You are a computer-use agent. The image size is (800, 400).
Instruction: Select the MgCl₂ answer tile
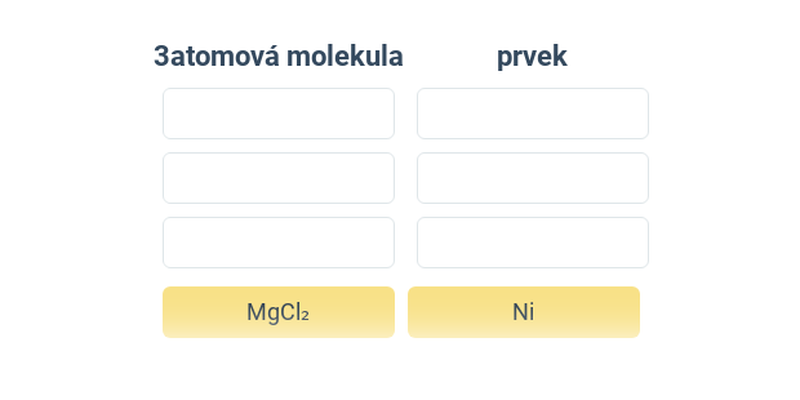[x=279, y=312]
